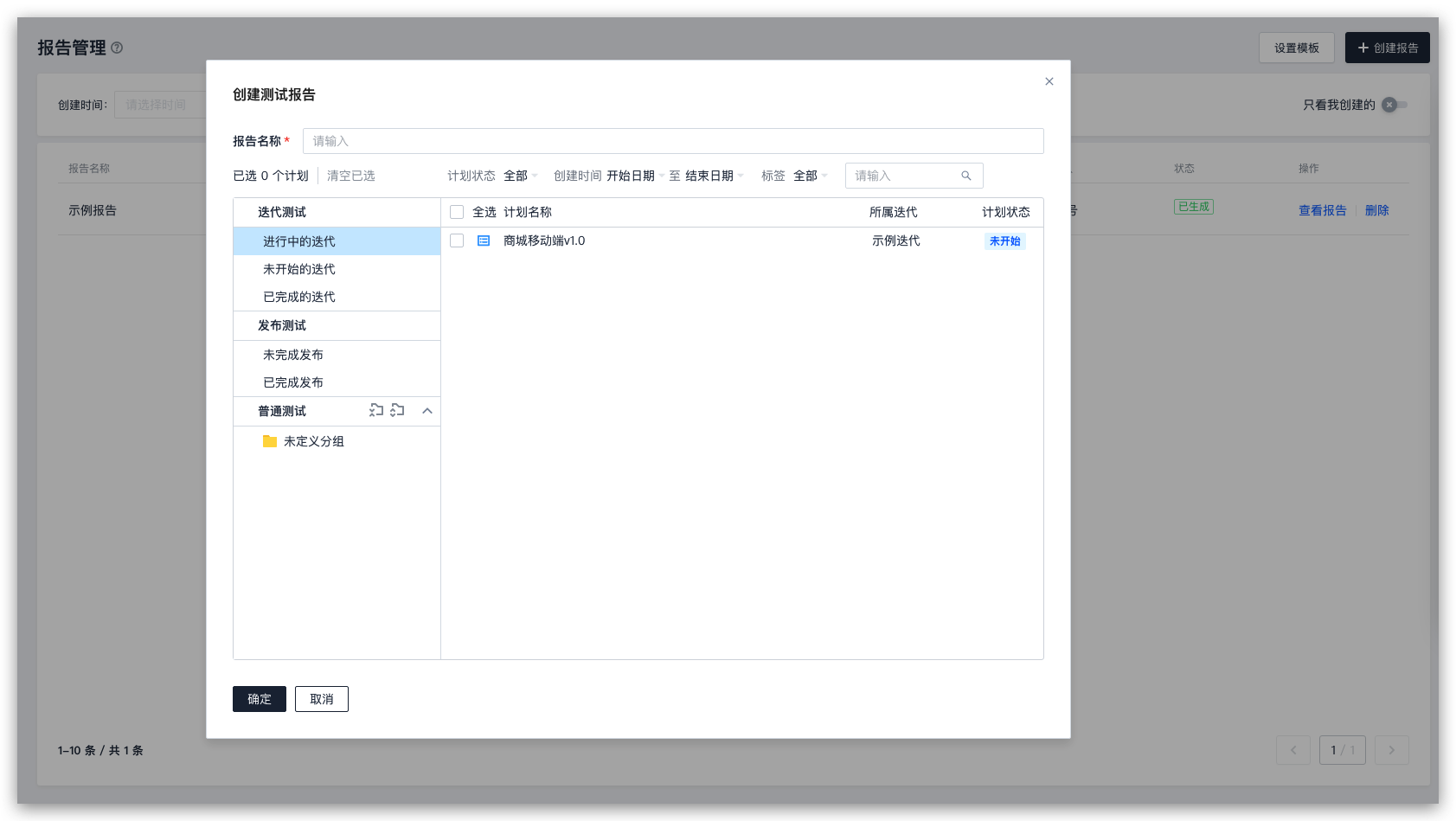
Task: Go to previous page arrow in pagination
Action: (x=1293, y=750)
